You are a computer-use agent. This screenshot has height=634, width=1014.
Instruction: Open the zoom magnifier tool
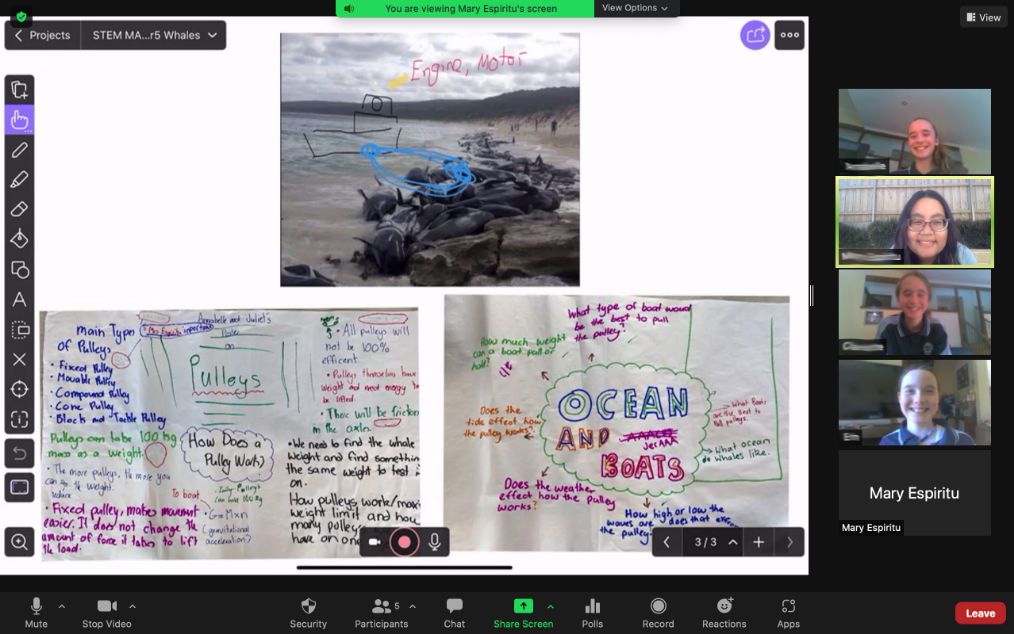click(x=19, y=542)
